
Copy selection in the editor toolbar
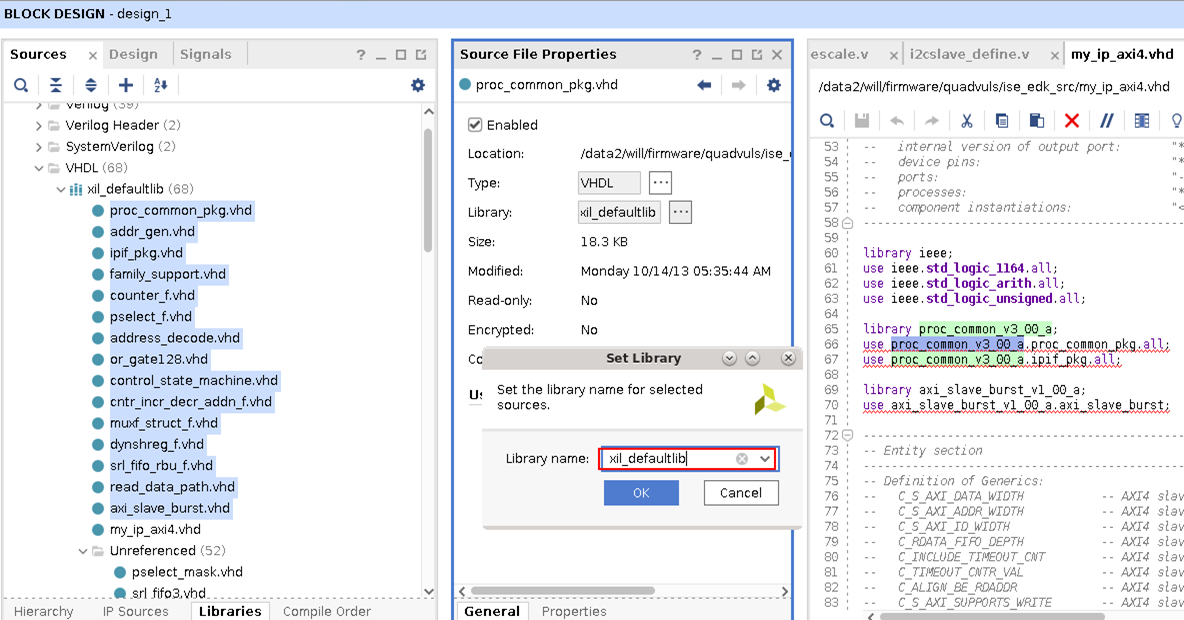pos(1002,121)
